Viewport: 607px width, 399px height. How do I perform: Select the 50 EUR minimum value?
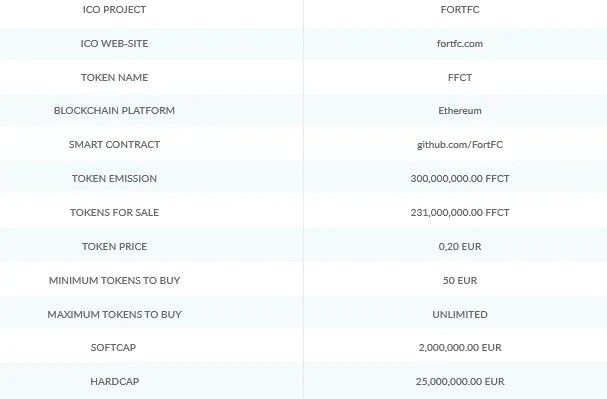(x=460, y=281)
